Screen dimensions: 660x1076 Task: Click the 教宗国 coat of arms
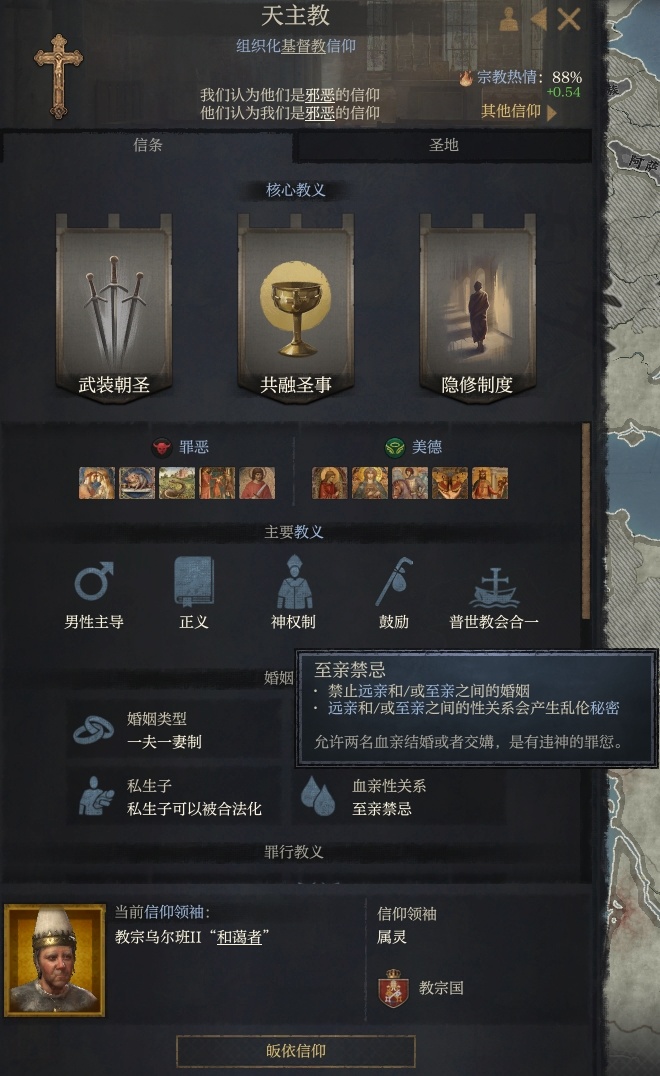(x=394, y=989)
